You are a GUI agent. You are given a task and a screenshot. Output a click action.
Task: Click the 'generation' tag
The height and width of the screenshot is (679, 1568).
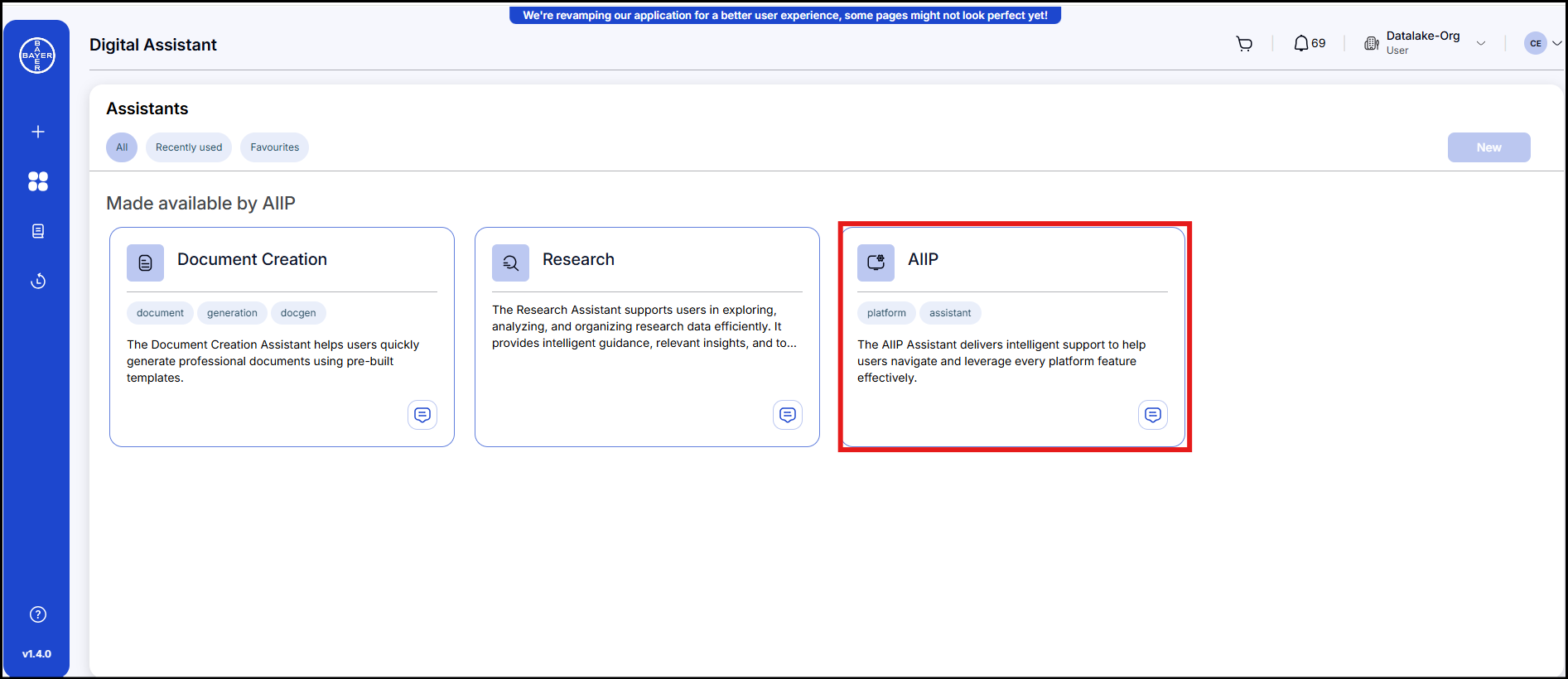click(232, 313)
